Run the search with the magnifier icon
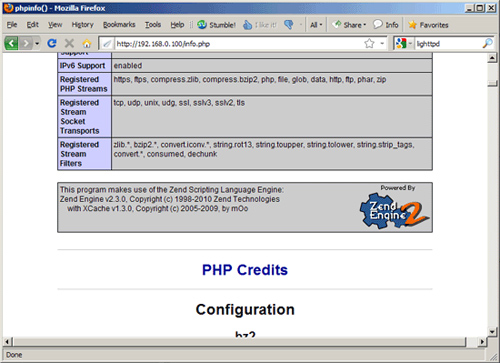Viewport: 500px width, 363px height. (x=488, y=43)
